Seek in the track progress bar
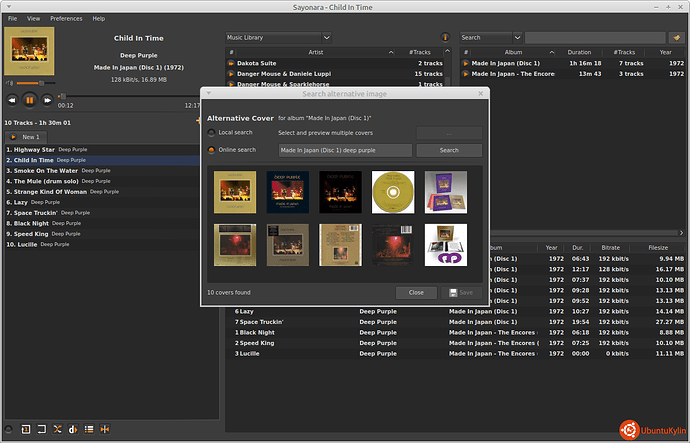Screen dimensions: 690x443 [128, 96]
